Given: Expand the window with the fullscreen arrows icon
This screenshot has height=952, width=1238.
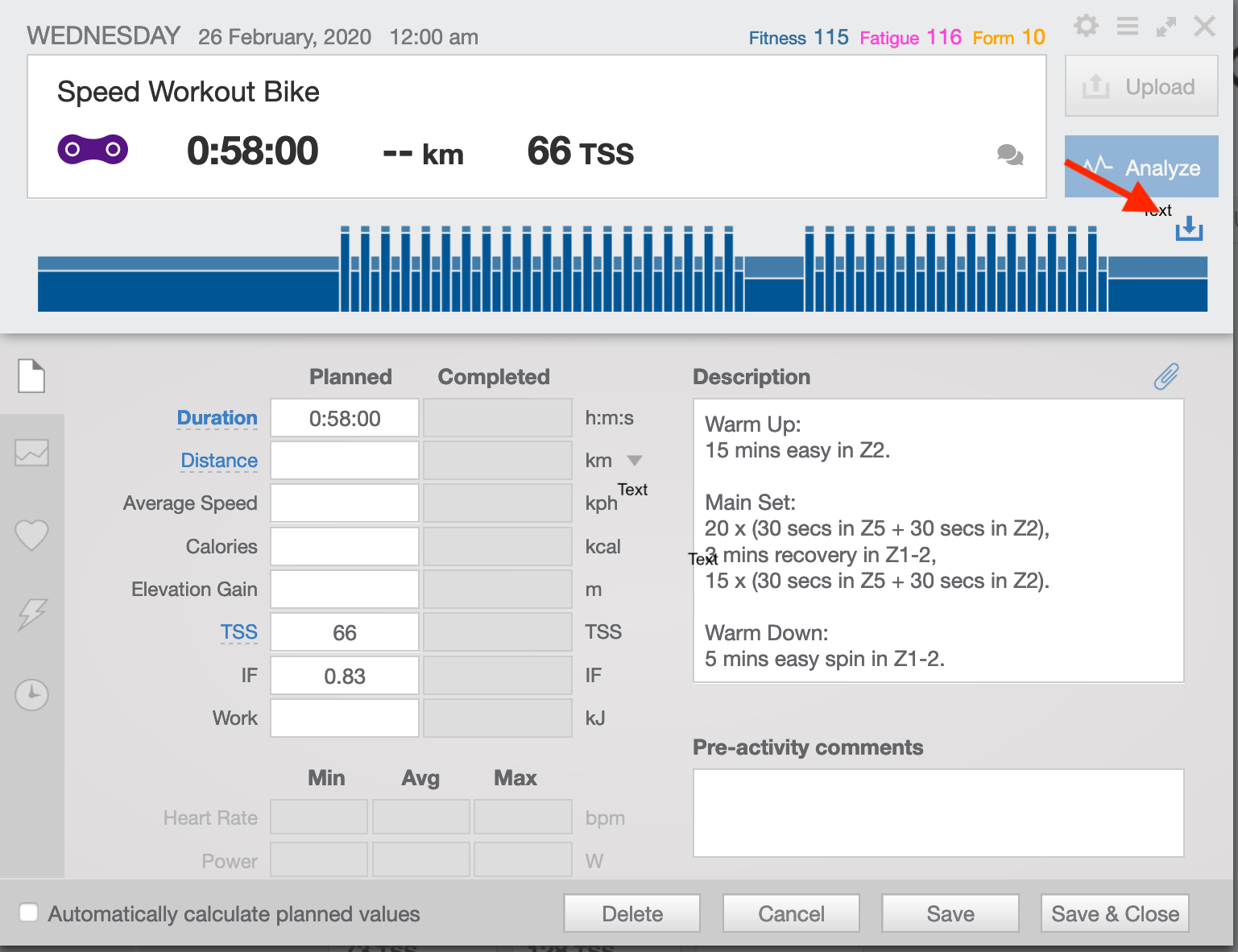Looking at the screenshot, I should (x=1166, y=27).
